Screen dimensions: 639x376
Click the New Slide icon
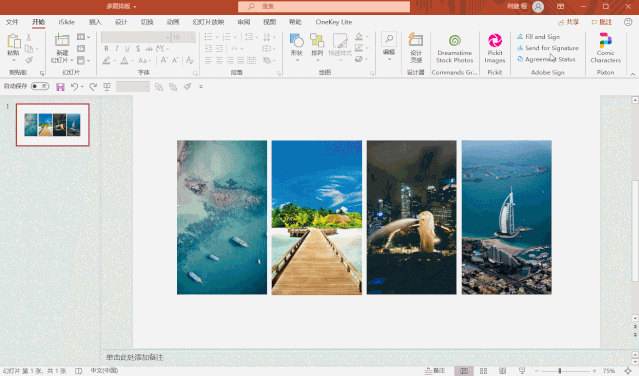click(62, 40)
